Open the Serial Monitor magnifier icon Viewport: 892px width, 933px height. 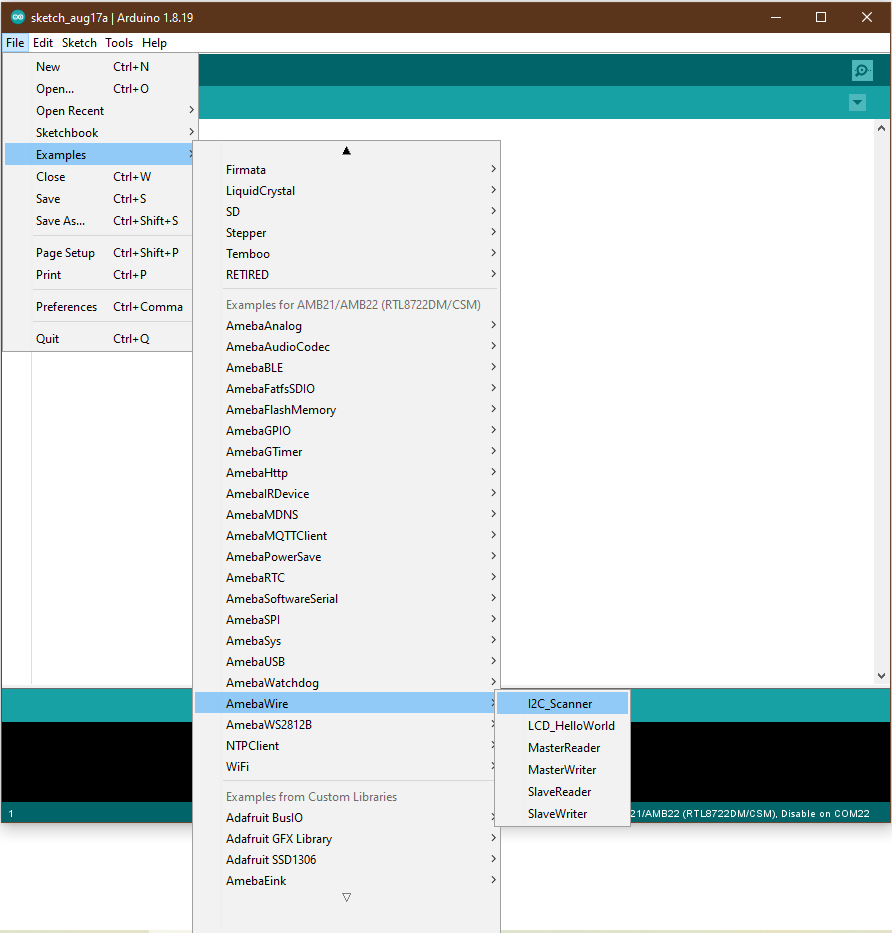pos(862,71)
